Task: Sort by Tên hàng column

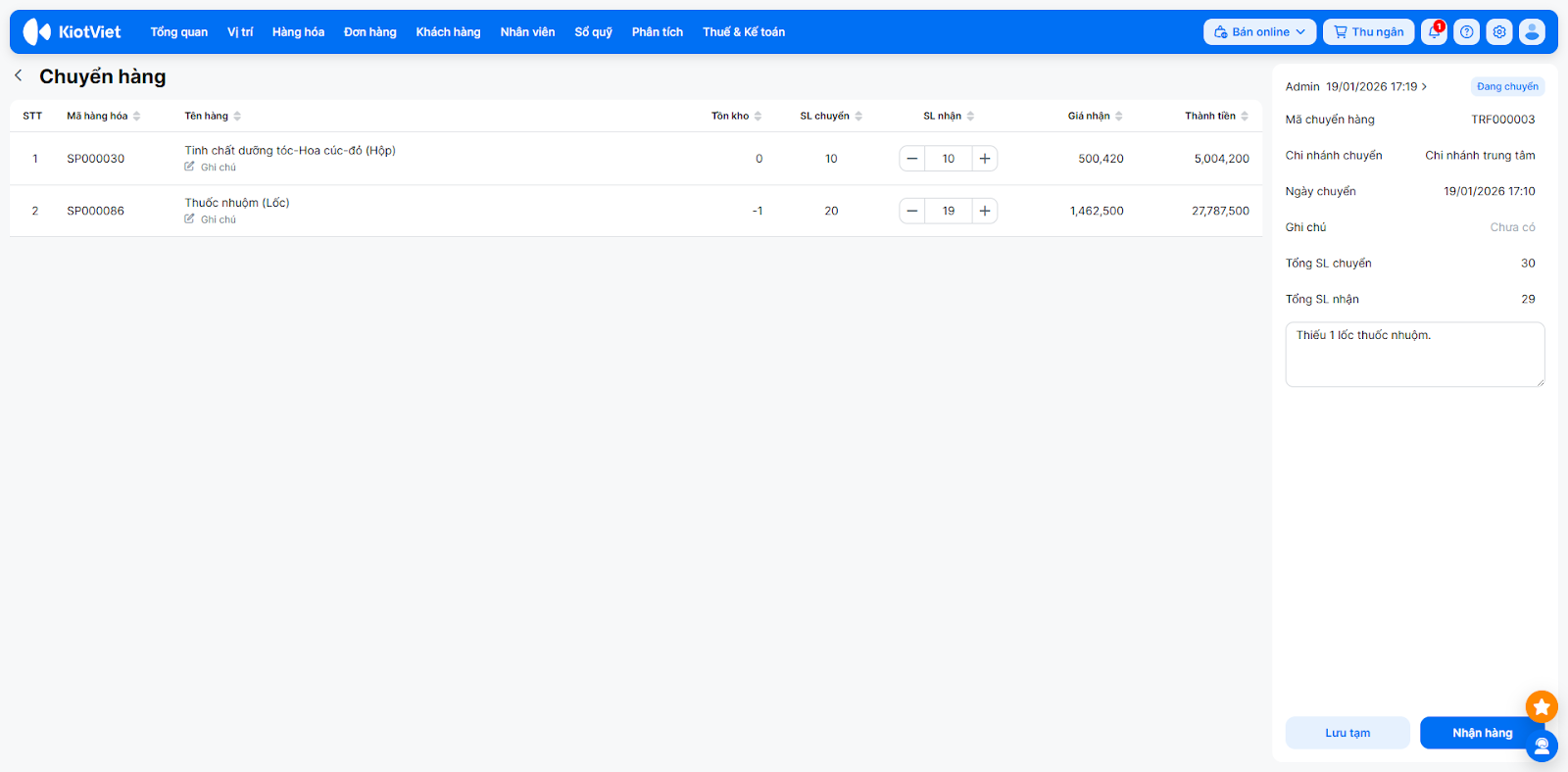Action: (237, 116)
